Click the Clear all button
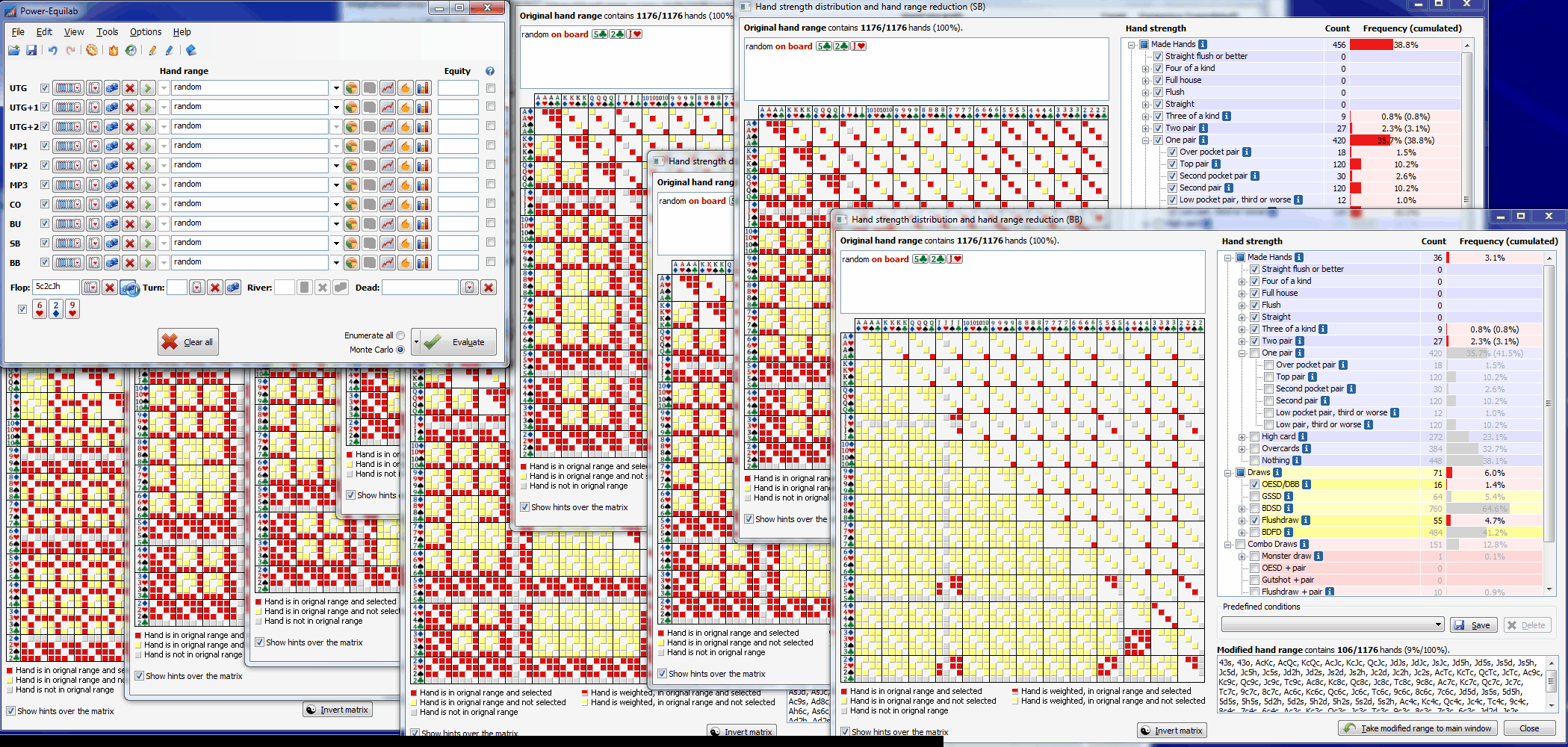 click(188, 342)
